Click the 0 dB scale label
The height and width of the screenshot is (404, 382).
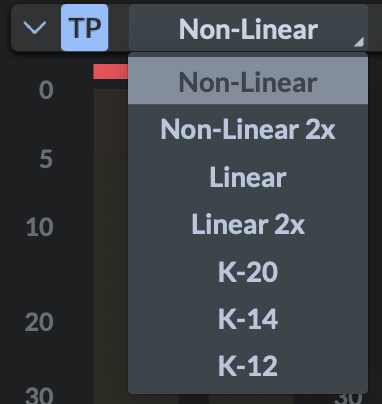tap(46, 90)
